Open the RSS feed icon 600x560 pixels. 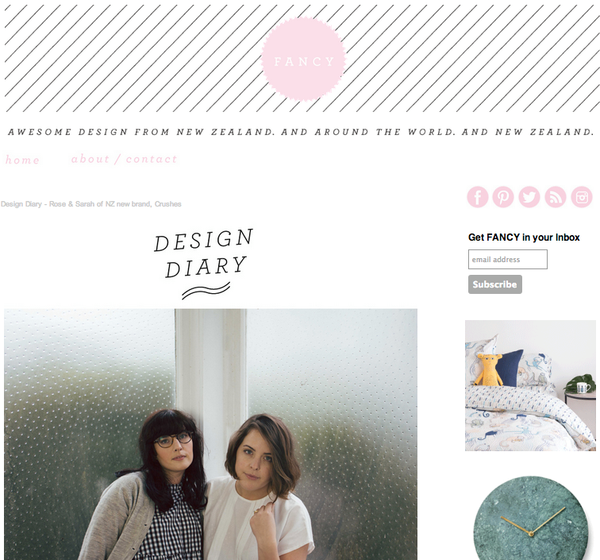tap(555, 197)
